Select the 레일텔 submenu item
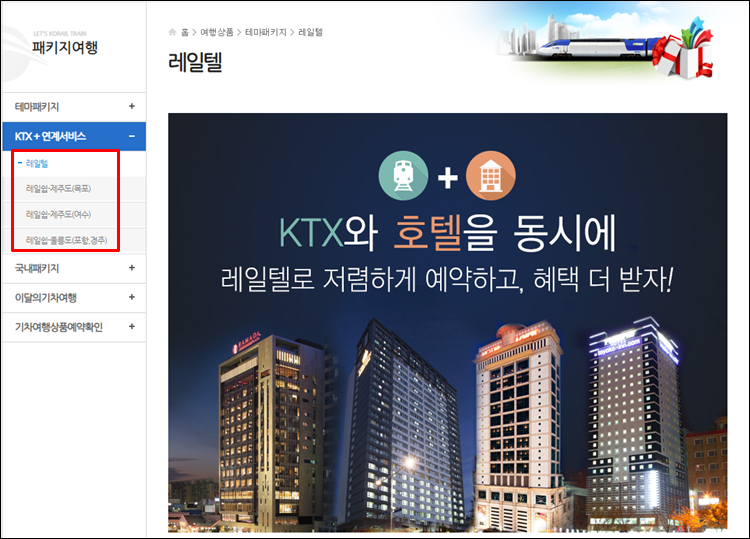 37,164
